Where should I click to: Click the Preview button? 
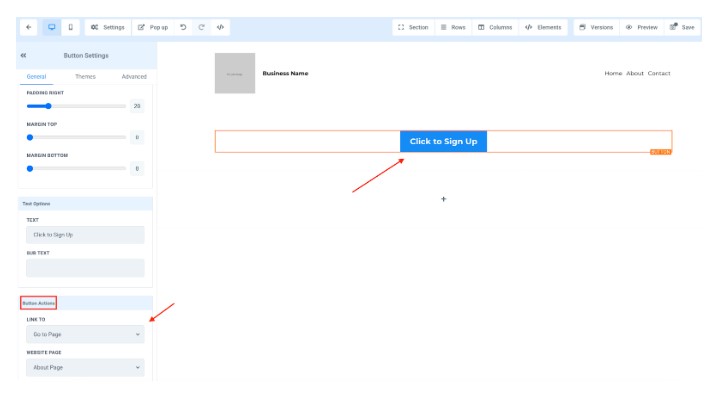click(x=642, y=27)
